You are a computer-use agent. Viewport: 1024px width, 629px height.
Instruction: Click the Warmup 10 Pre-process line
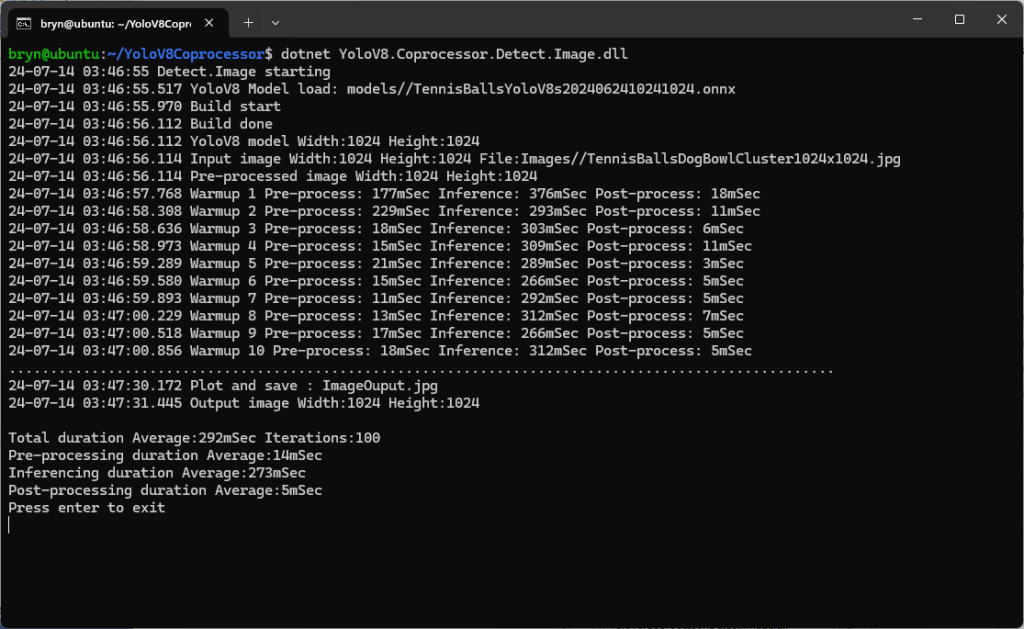click(x=380, y=351)
